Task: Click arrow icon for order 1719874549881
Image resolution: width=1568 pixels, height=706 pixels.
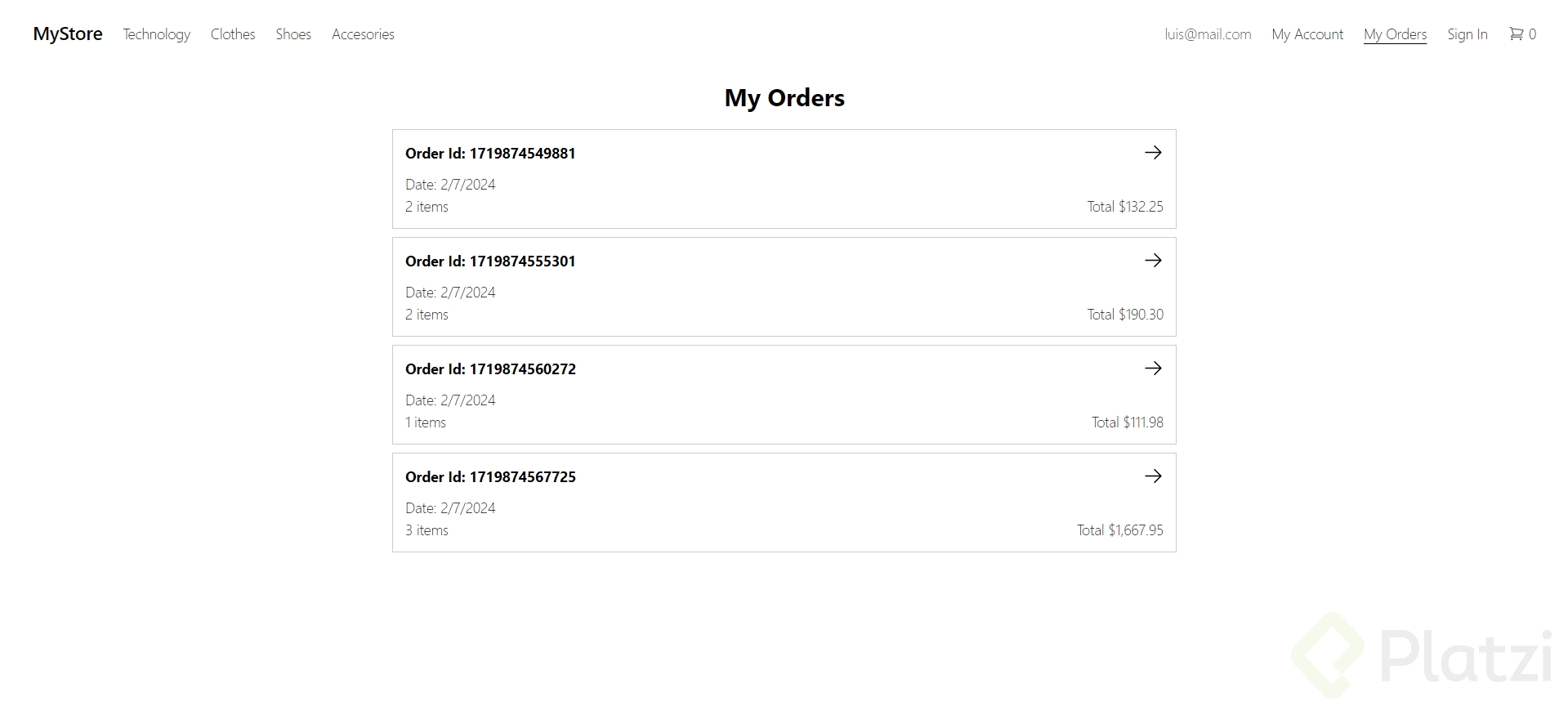Action: (1153, 153)
